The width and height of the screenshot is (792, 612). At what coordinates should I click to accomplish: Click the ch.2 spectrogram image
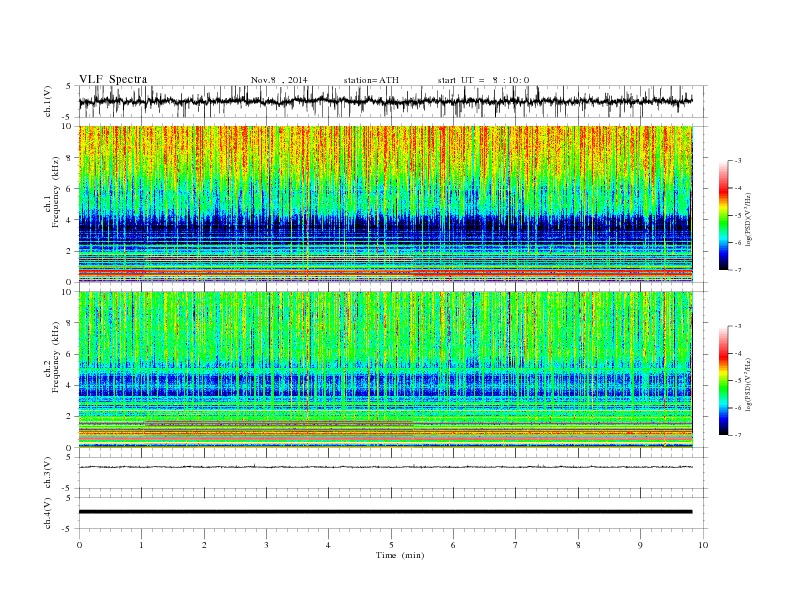[386, 369]
